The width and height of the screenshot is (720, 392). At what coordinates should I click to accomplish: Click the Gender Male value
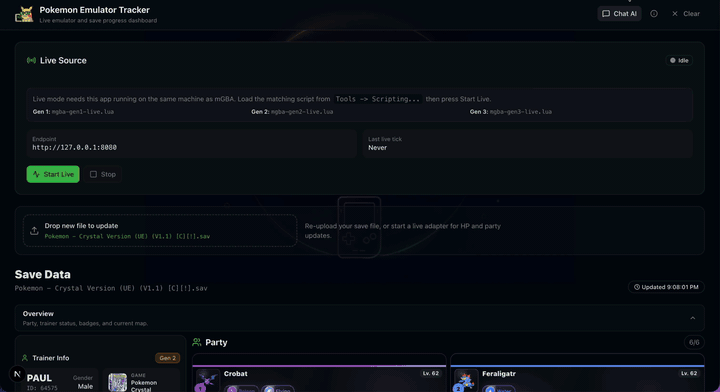(x=85, y=386)
